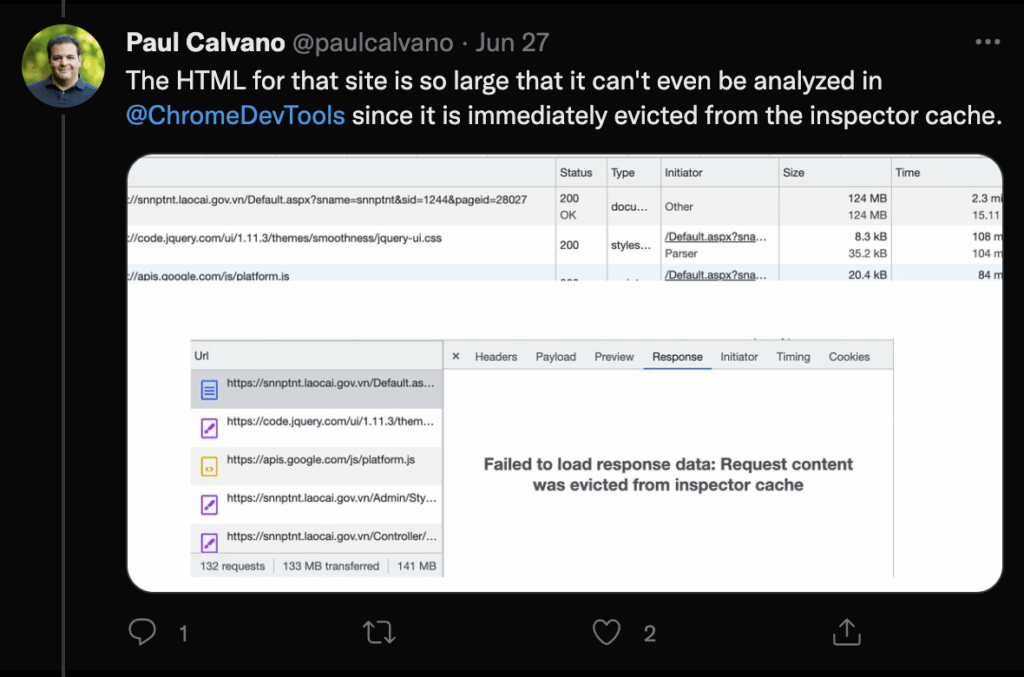Switch to the Headers tab

point(496,356)
